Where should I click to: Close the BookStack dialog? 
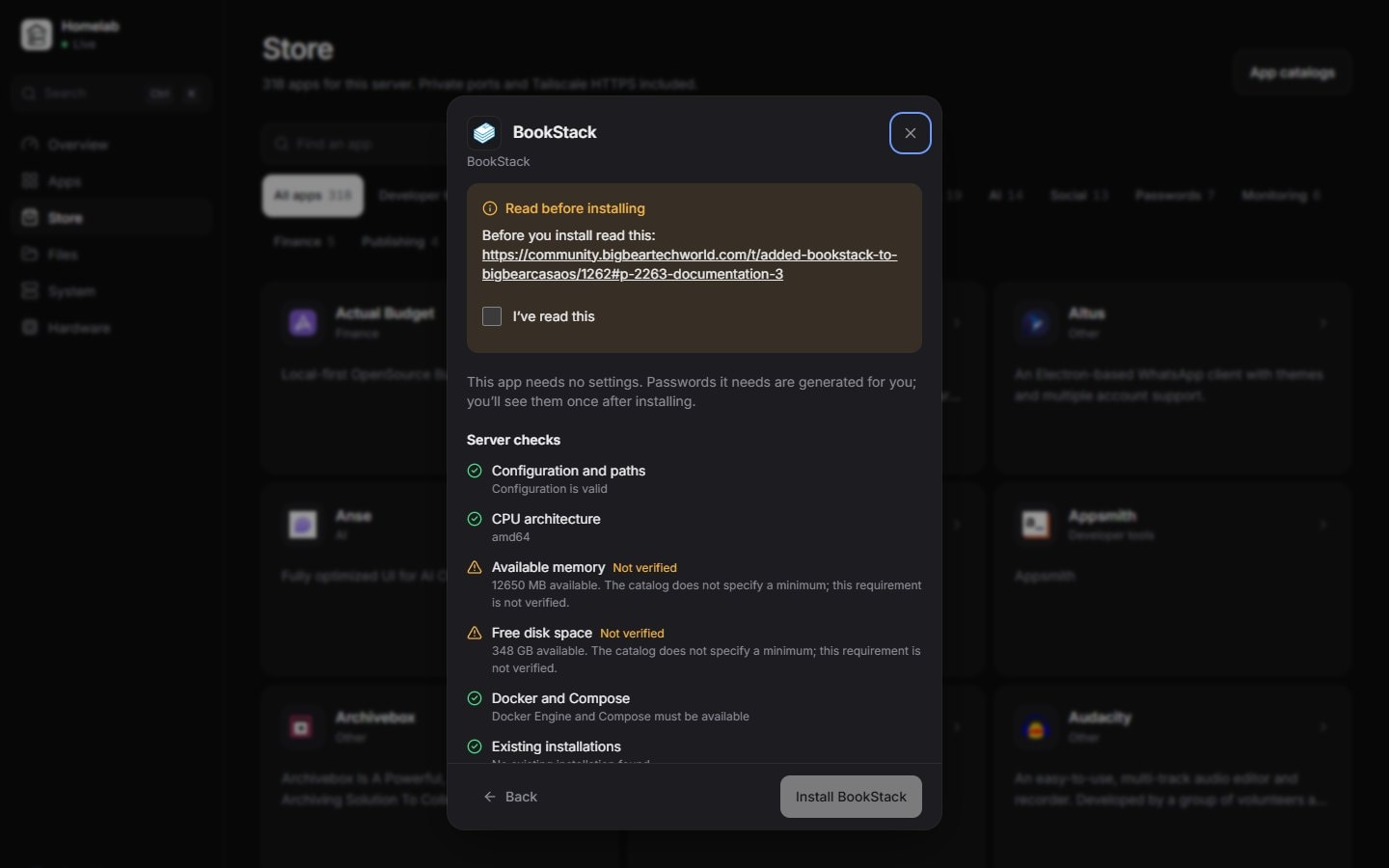click(x=911, y=133)
